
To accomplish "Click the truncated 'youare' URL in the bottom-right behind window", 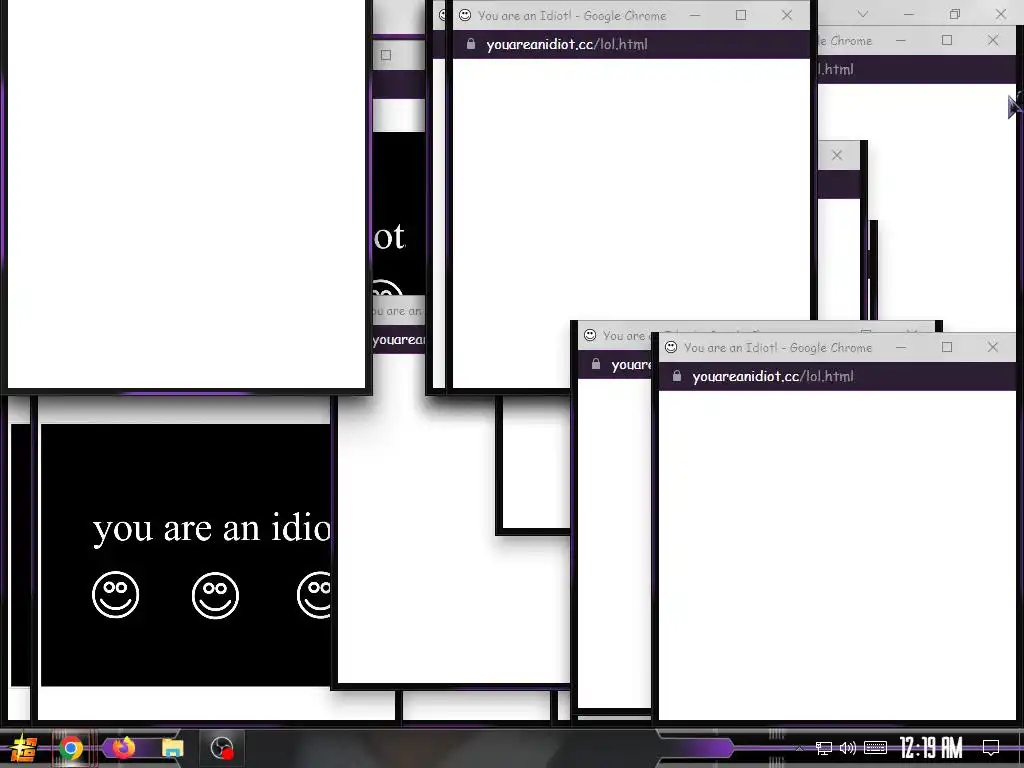I will click(631, 364).
